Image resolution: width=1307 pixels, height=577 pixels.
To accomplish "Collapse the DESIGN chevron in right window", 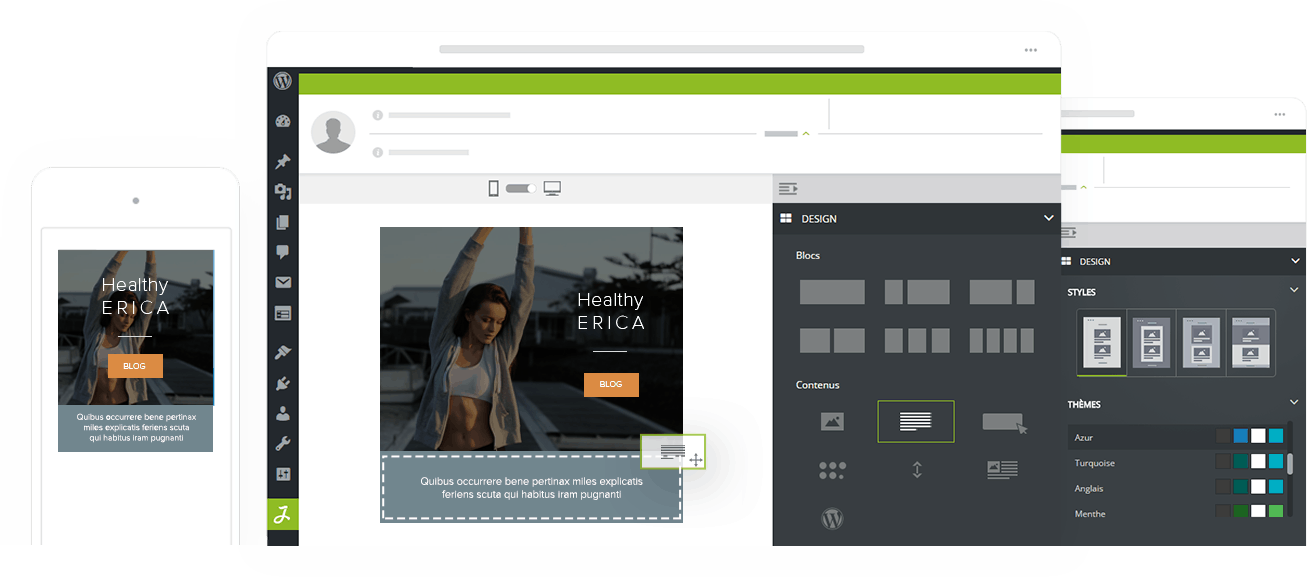I will [1295, 261].
